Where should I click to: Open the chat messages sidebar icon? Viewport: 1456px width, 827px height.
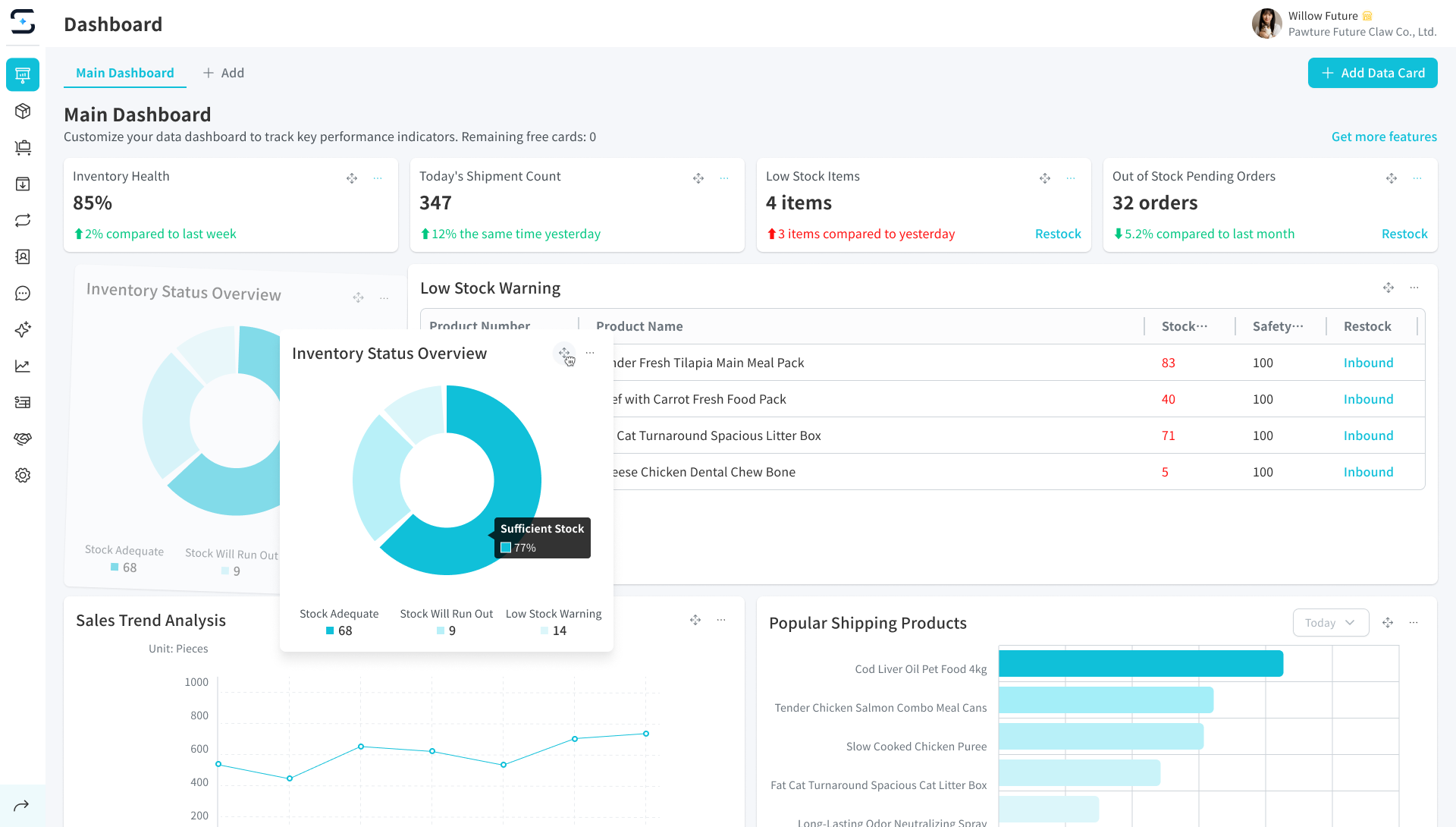tap(23, 294)
